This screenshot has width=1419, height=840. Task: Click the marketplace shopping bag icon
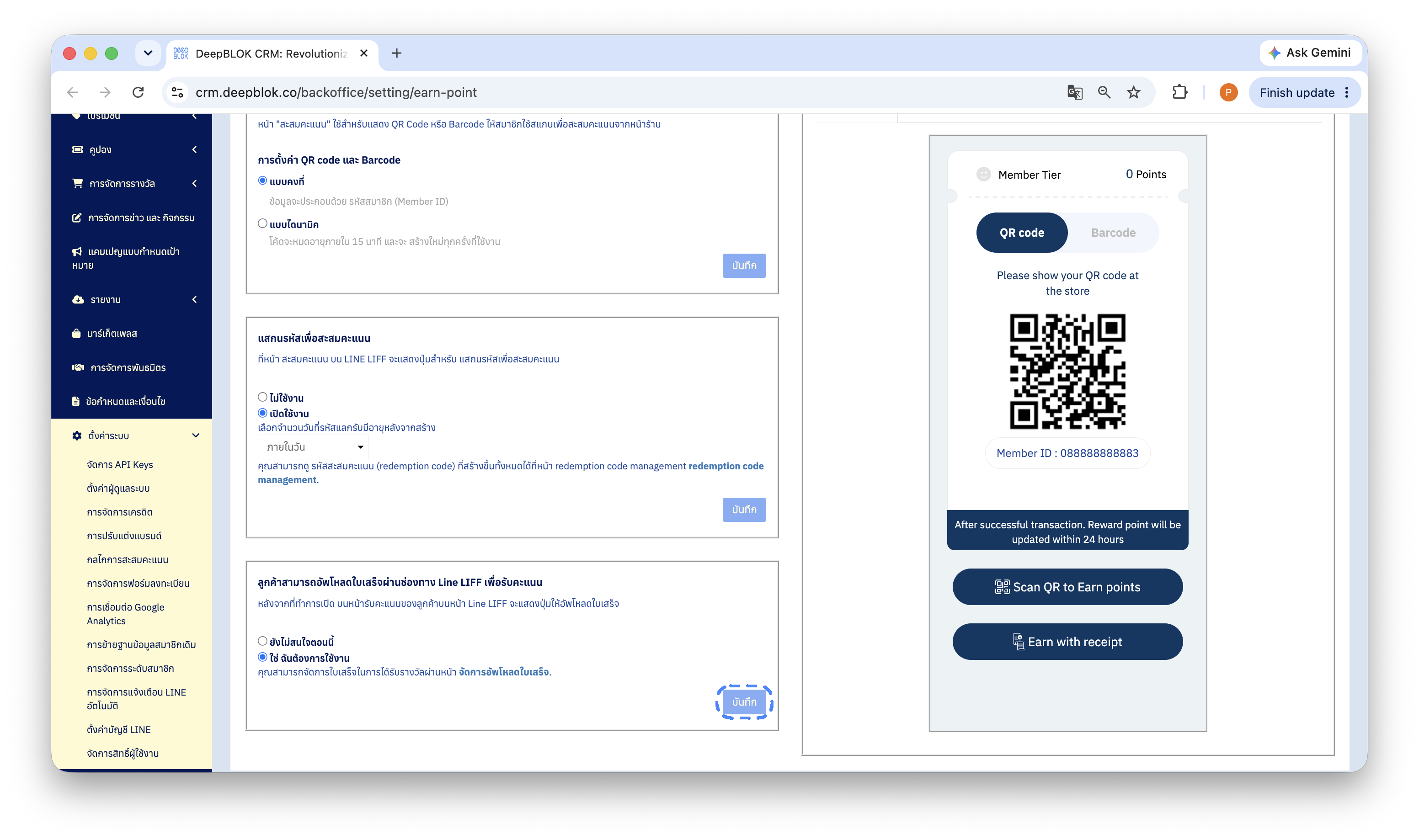pos(76,334)
